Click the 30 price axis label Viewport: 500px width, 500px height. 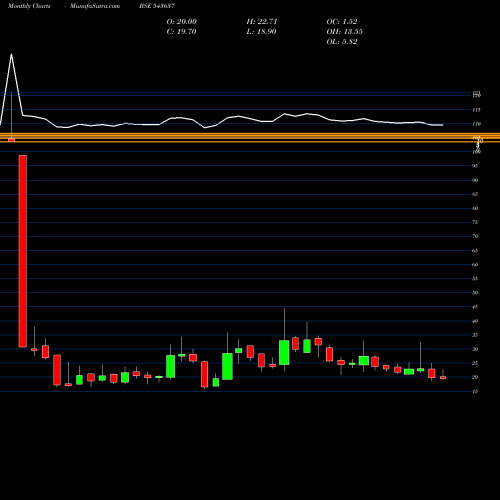coord(475,349)
